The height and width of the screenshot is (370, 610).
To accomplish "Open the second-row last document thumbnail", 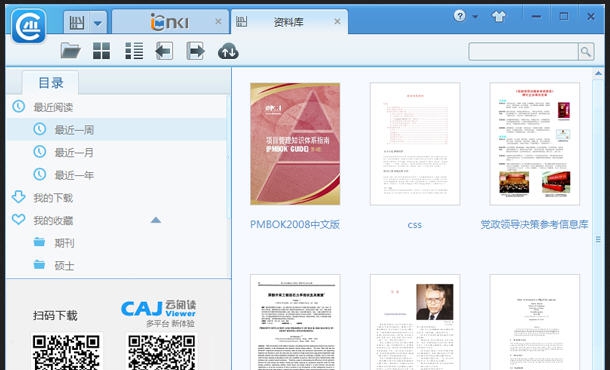I will [535, 322].
